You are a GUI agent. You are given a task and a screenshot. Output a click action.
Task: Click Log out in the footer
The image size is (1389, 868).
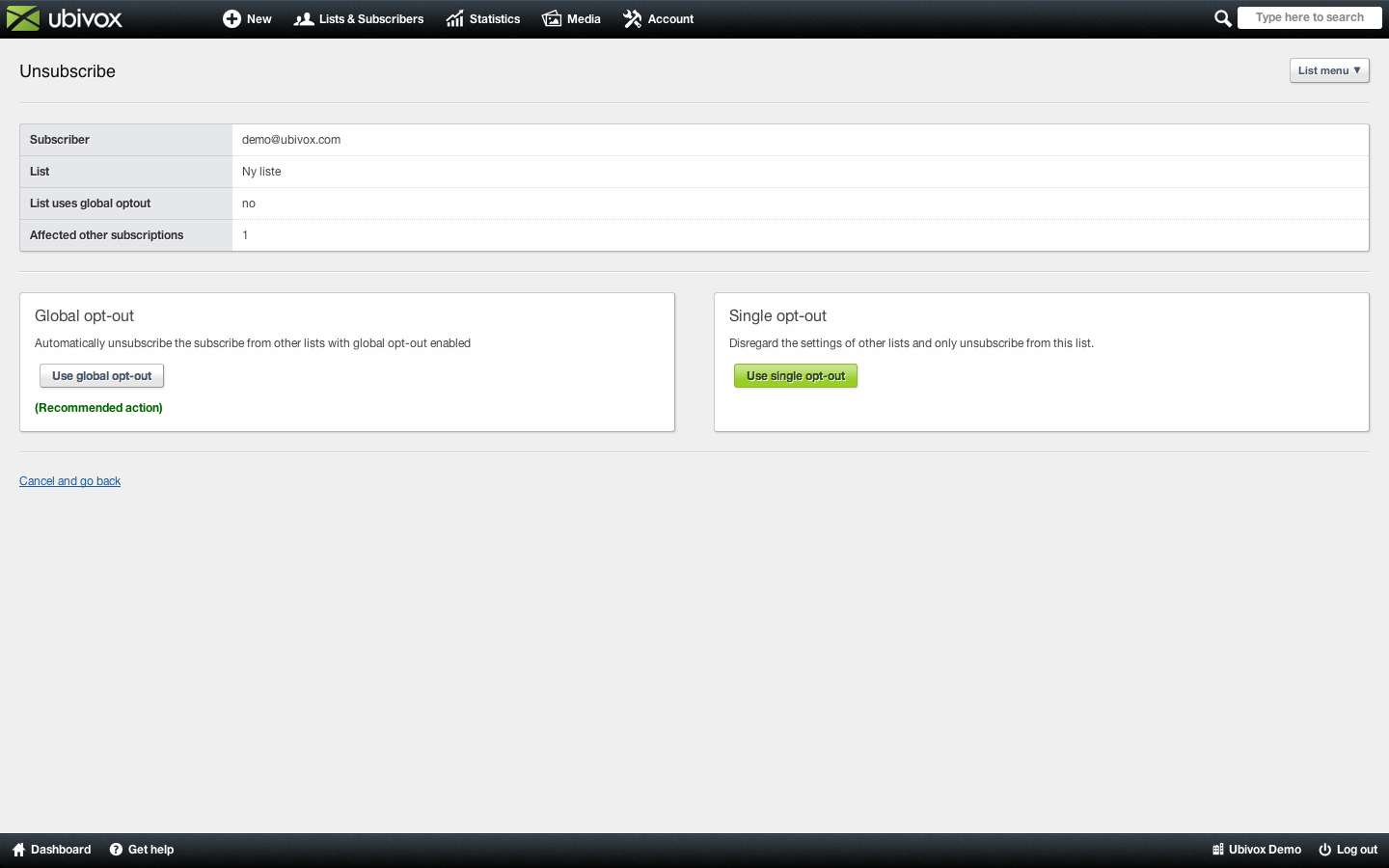click(x=1348, y=850)
